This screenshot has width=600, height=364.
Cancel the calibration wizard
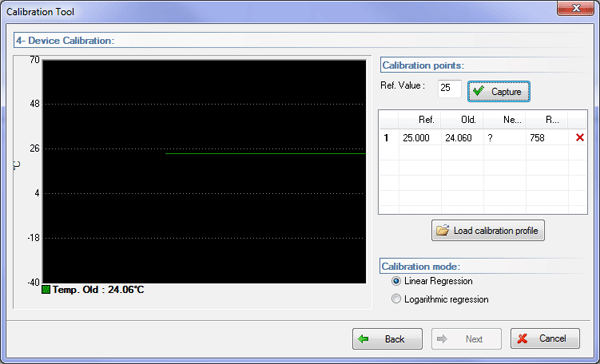tap(545, 338)
